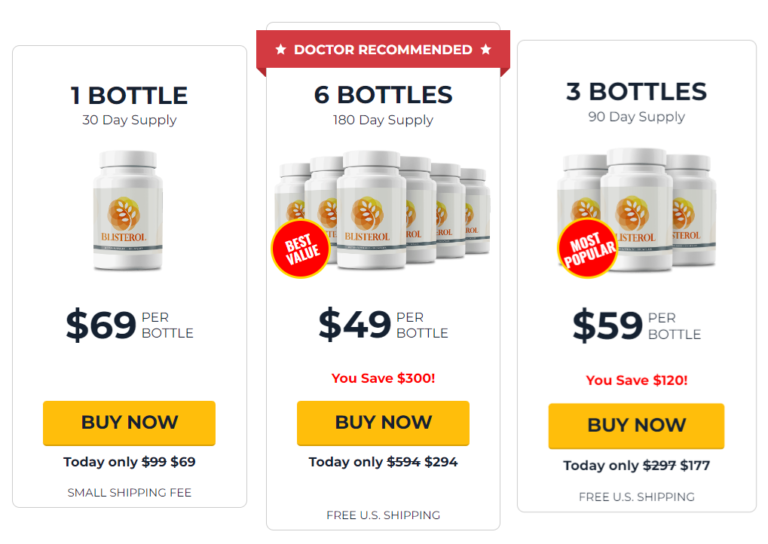Image resolution: width=768 pixels, height=544 pixels.
Task: Click the left star in Doctor Recommended banner
Action: tap(281, 49)
